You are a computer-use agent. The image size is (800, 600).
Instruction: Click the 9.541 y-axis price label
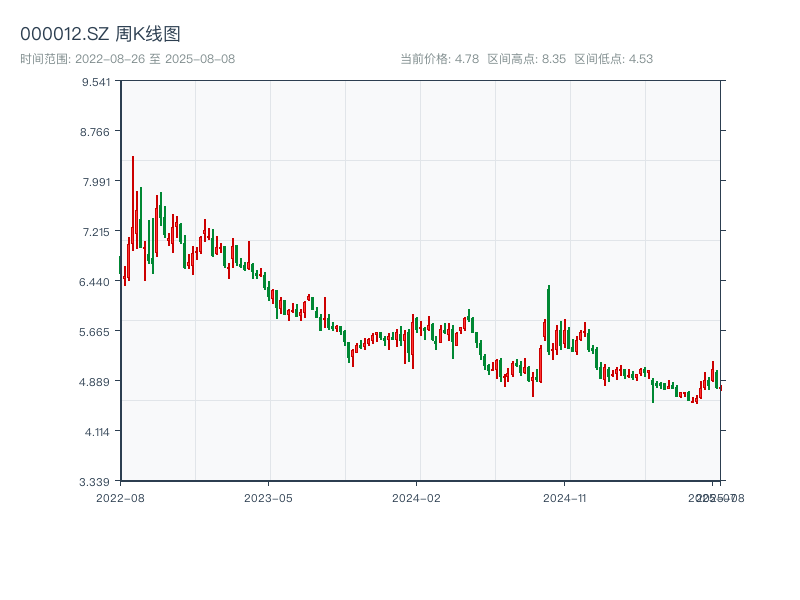coord(97,81)
